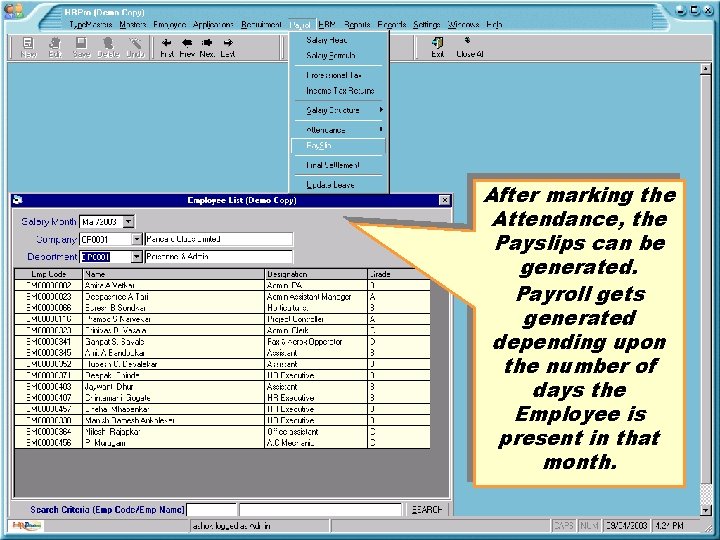The height and width of the screenshot is (540, 720).
Task: Click the company name text field
Action: coord(219,239)
